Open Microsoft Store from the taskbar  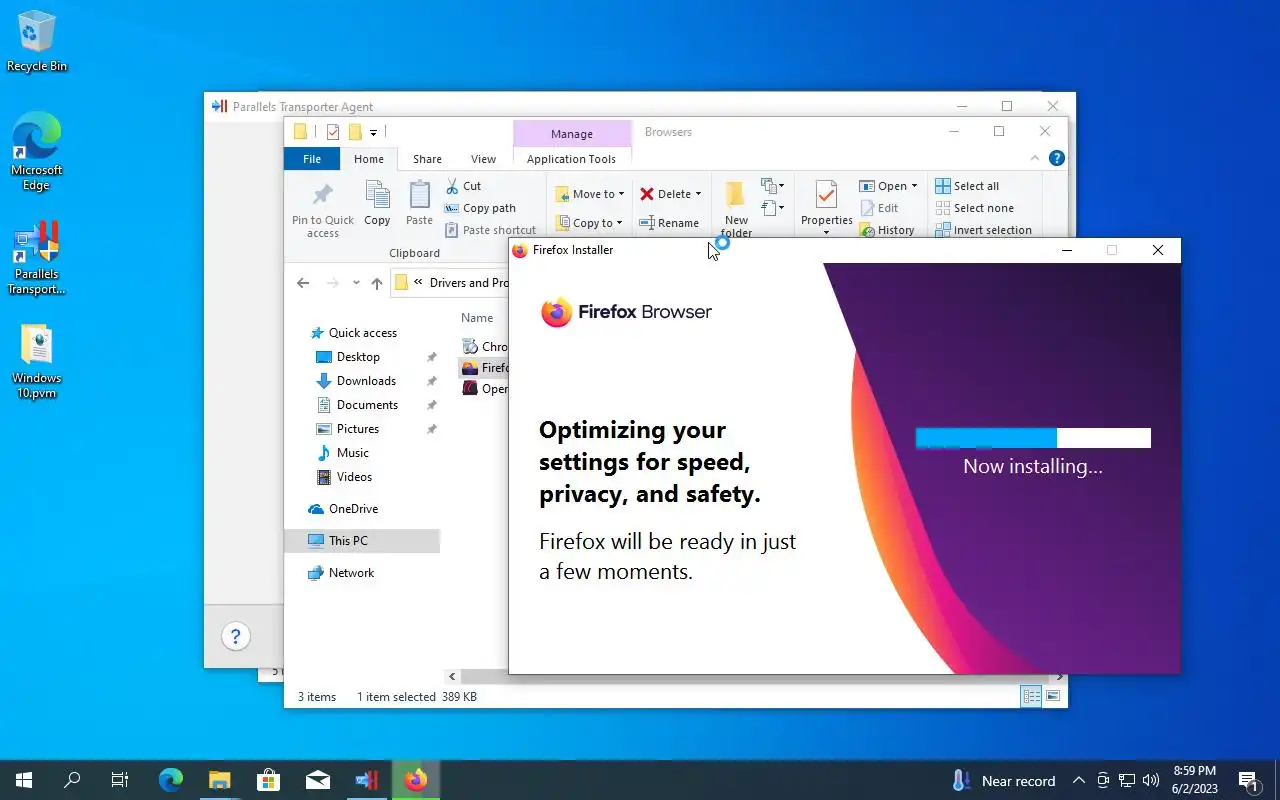point(268,780)
